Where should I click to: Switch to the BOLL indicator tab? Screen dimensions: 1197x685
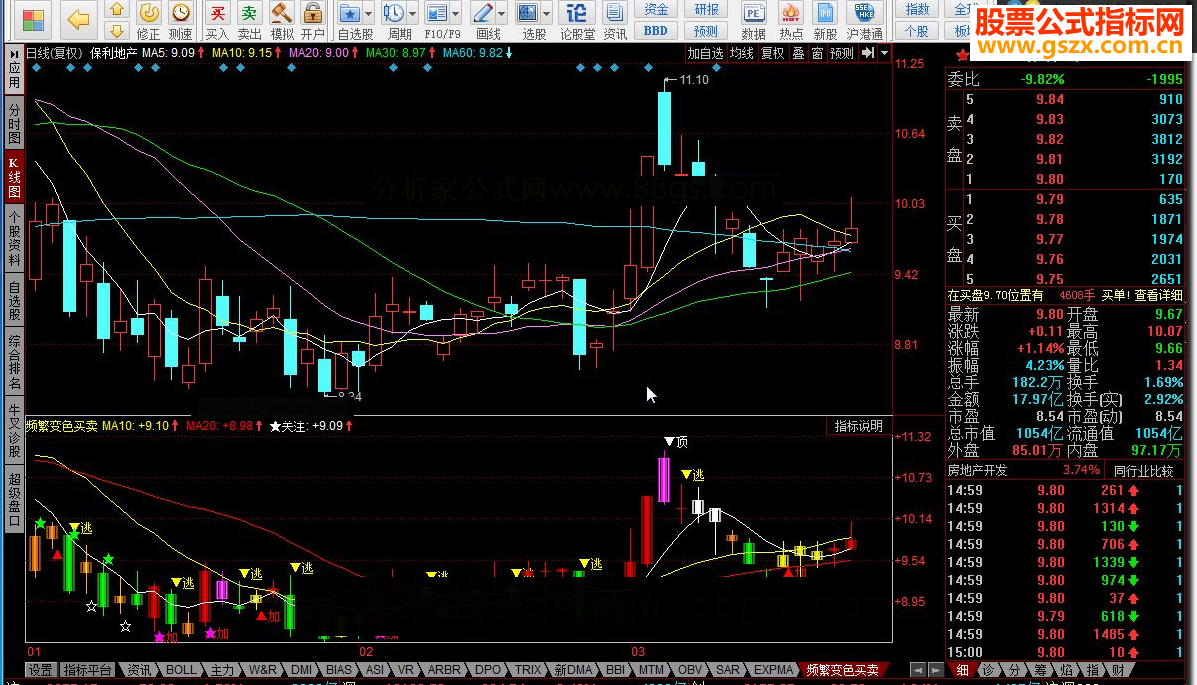click(181, 670)
